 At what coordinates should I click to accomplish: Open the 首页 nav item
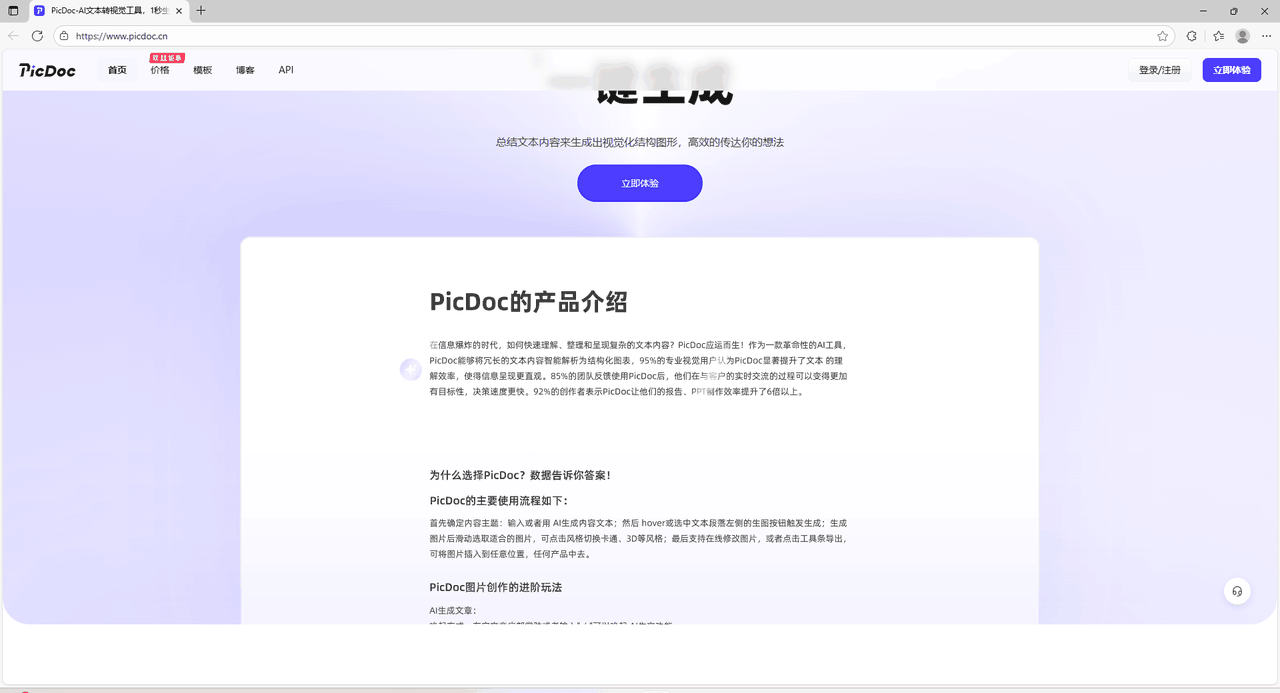117,70
